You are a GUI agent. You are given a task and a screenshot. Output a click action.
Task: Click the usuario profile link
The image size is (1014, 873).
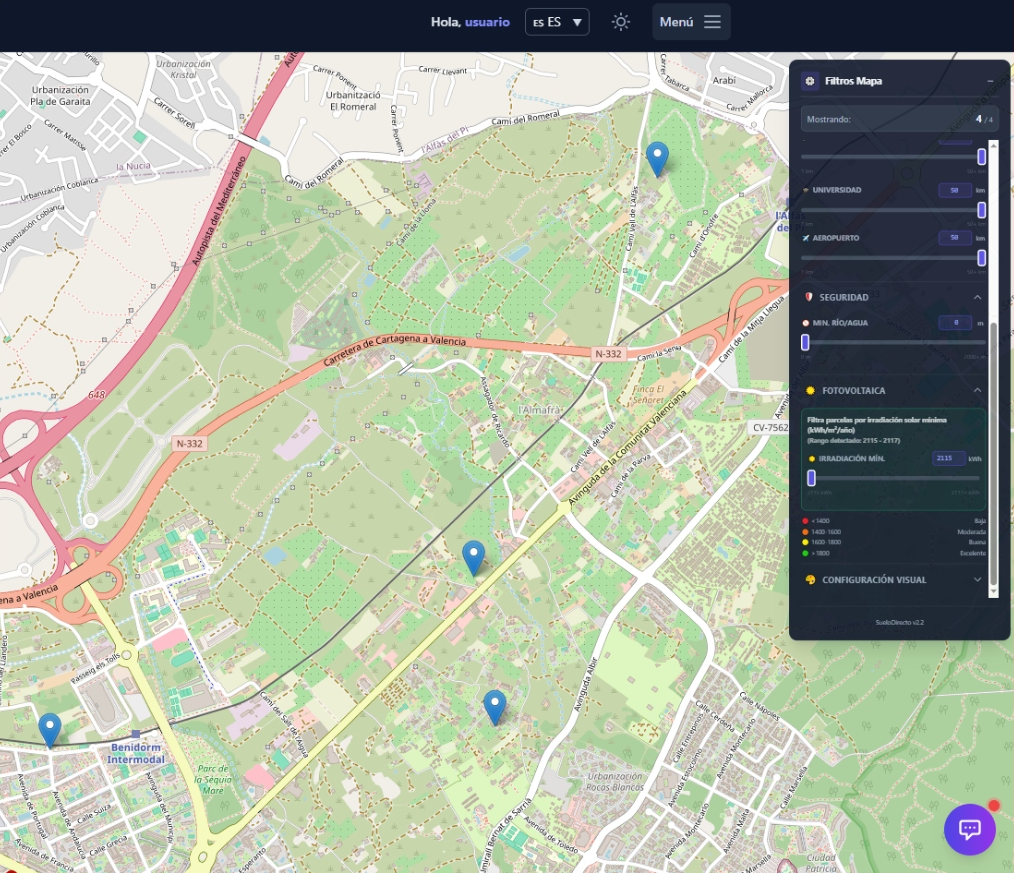[x=487, y=22]
